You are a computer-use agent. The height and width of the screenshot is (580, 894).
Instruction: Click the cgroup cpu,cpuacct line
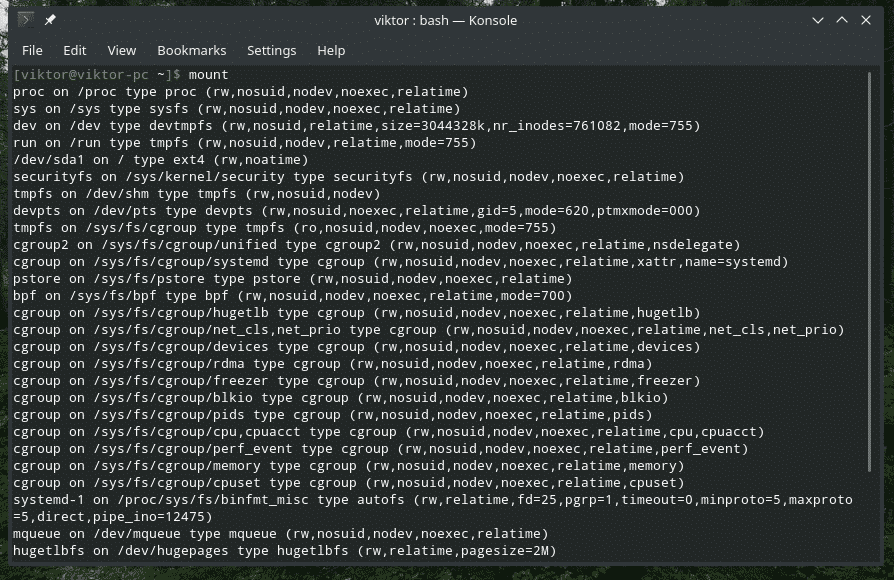[388, 432]
